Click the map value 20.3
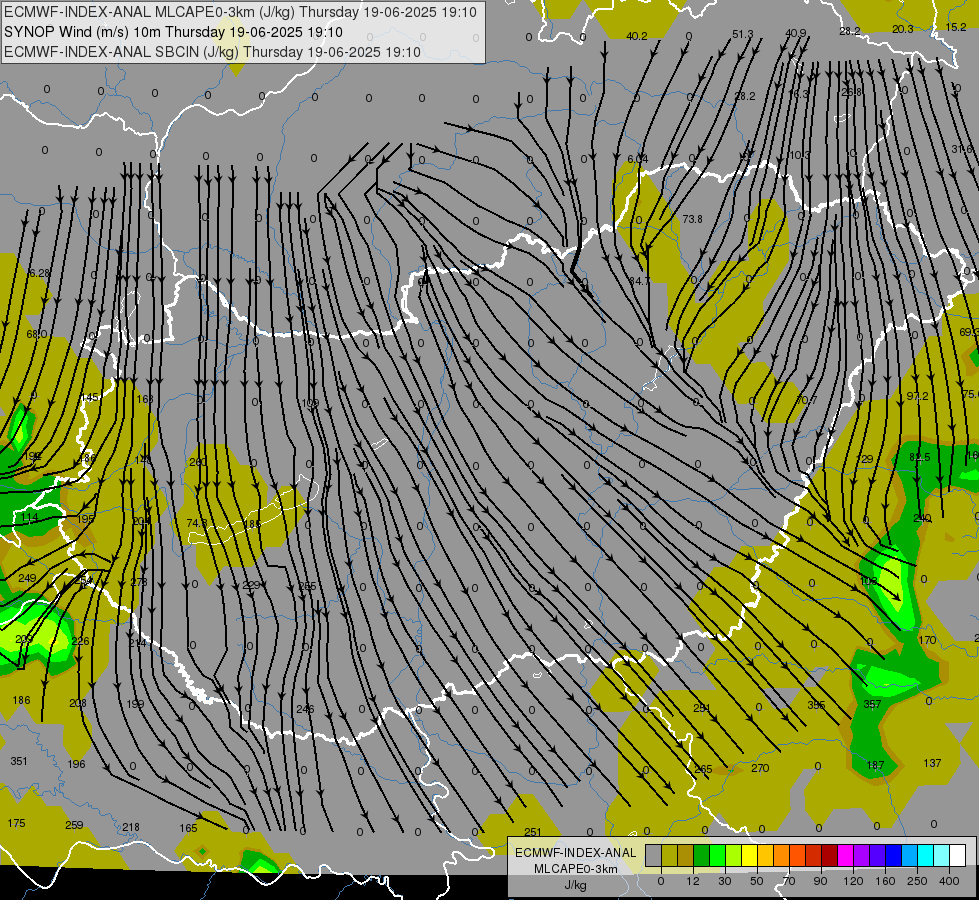979x900 pixels. (x=903, y=29)
